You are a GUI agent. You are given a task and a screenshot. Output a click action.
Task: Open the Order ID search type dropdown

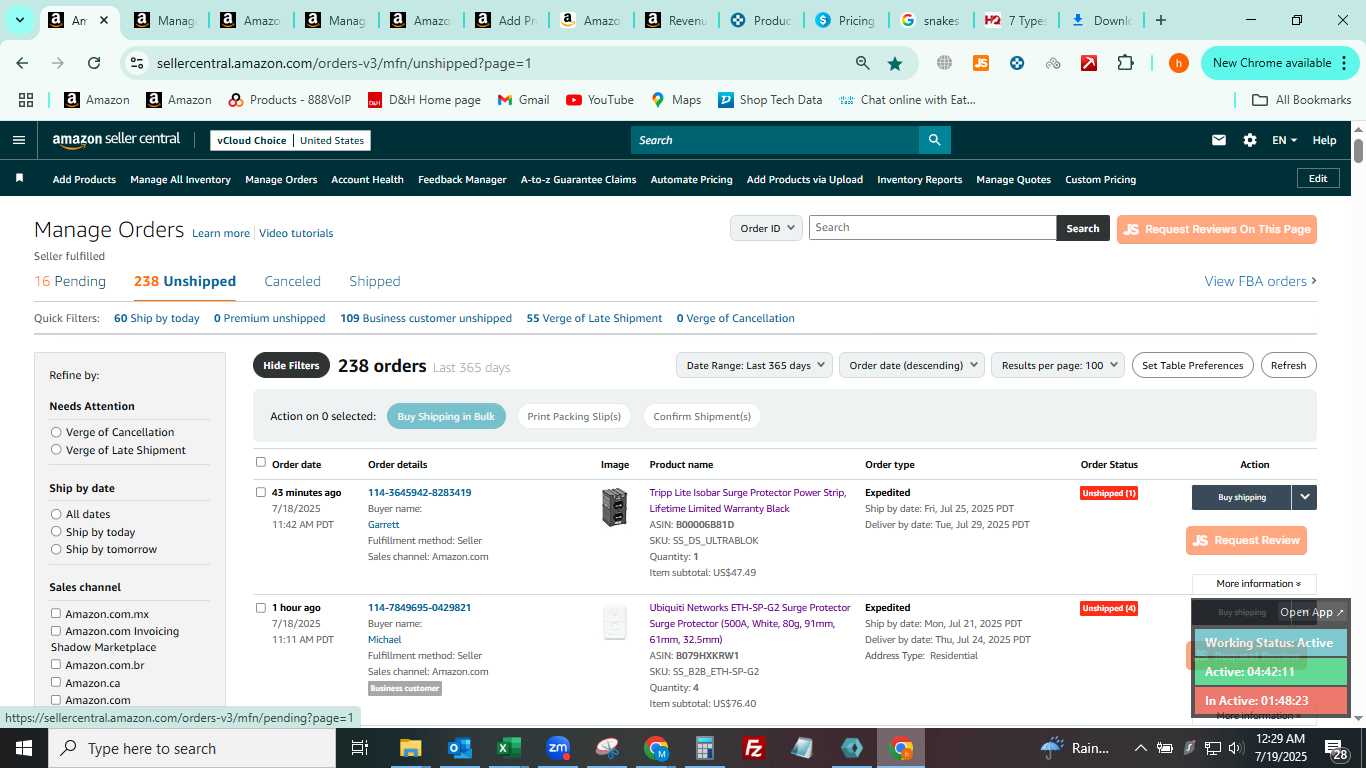pyautogui.click(x=766, y=228)
